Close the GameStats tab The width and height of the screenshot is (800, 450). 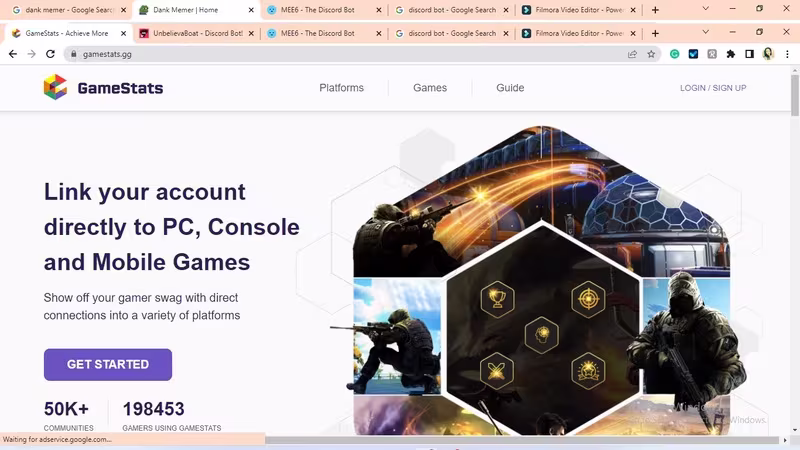coord(123,33)
